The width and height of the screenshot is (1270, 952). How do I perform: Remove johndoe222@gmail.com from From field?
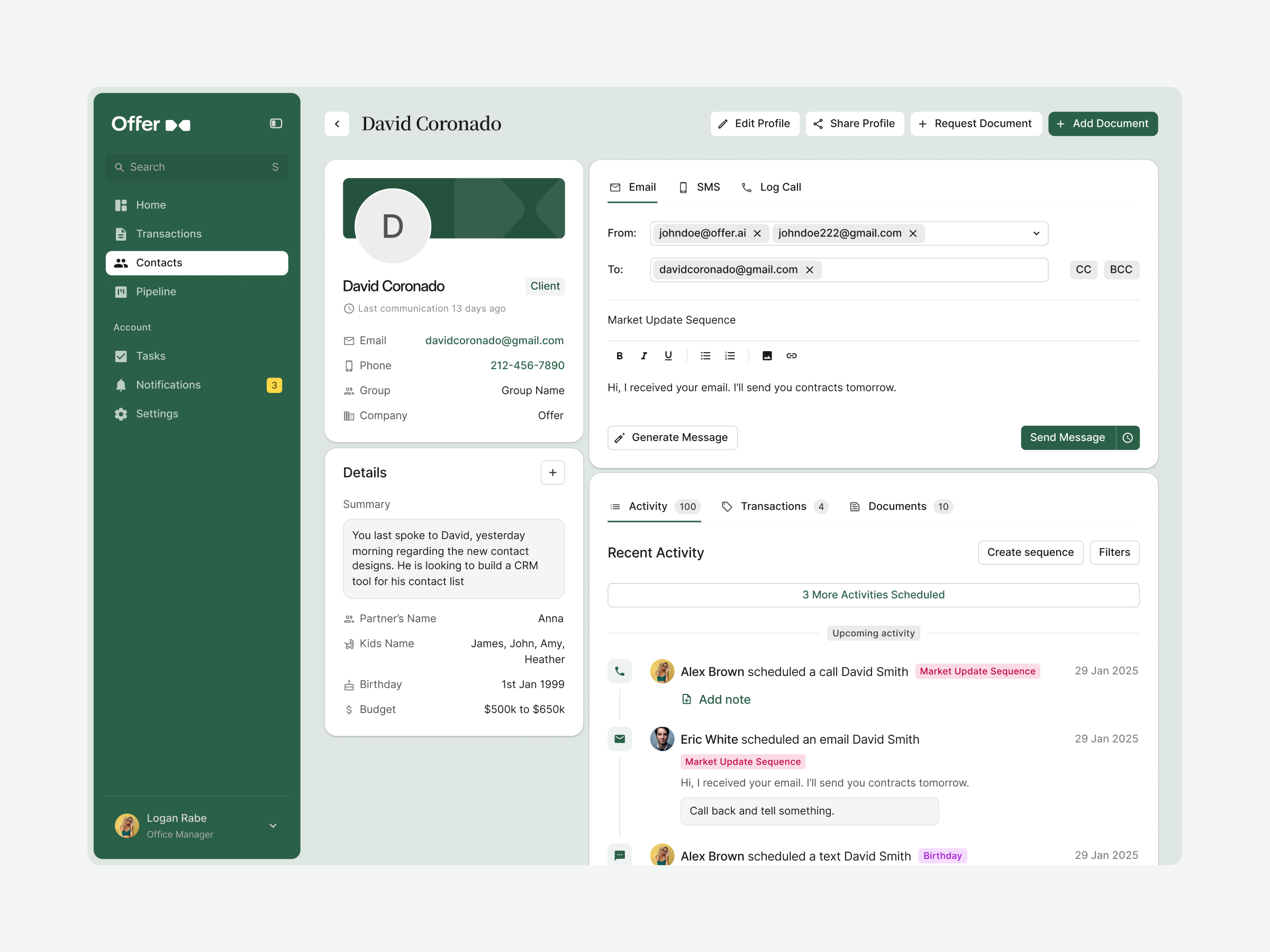pos(913,234)
